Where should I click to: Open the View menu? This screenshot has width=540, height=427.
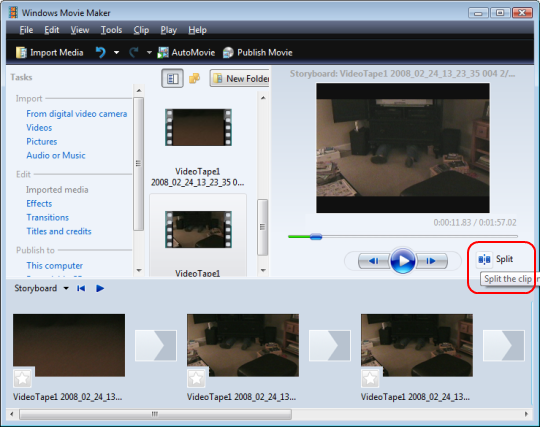[80, 30]
